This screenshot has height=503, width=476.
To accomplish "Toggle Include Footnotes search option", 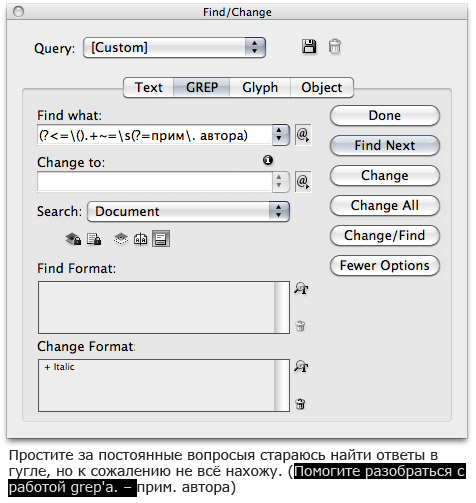I will tap(161, 239).
